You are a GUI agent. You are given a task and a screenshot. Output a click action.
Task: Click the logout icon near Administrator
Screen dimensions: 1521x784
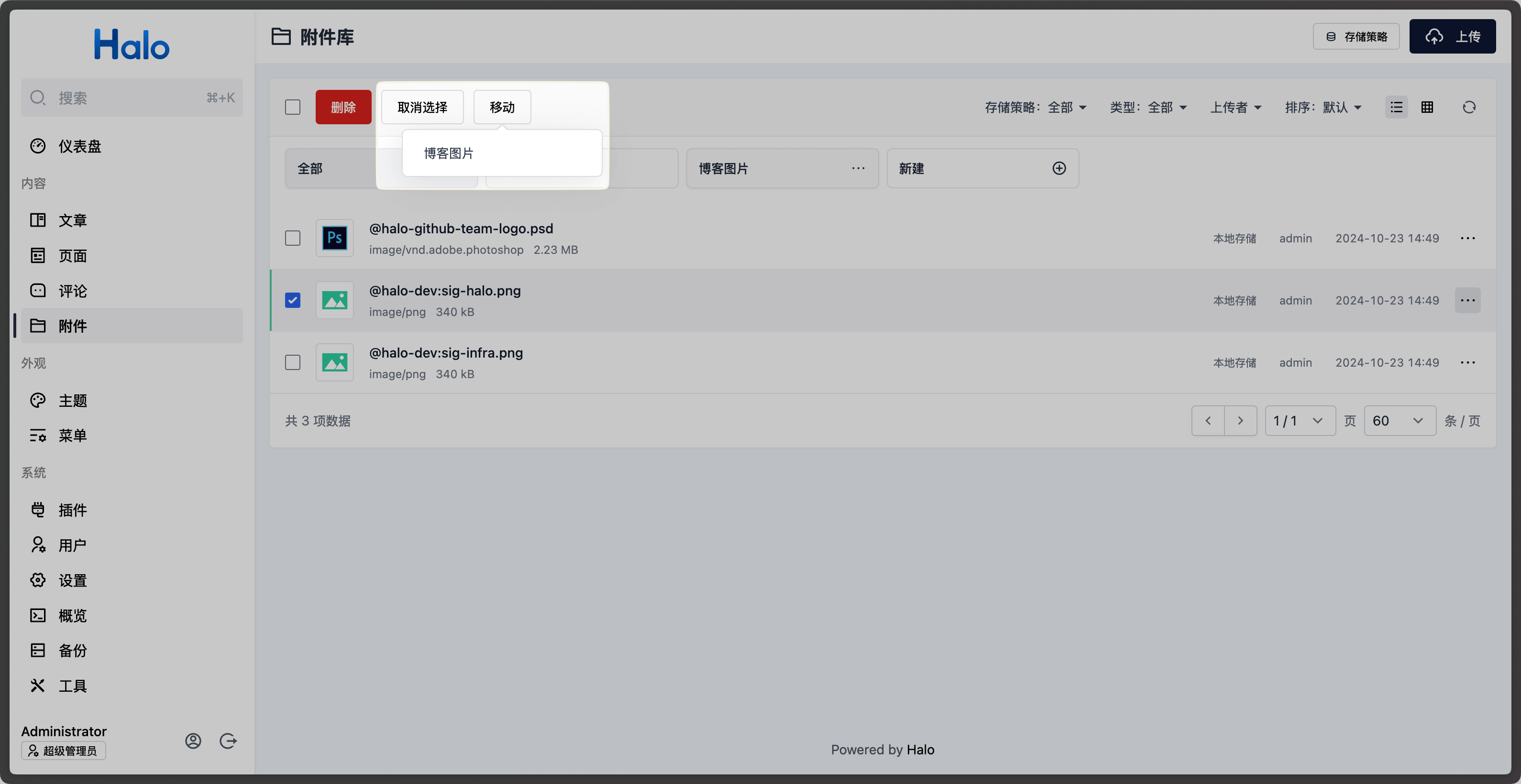click(229, 741)
